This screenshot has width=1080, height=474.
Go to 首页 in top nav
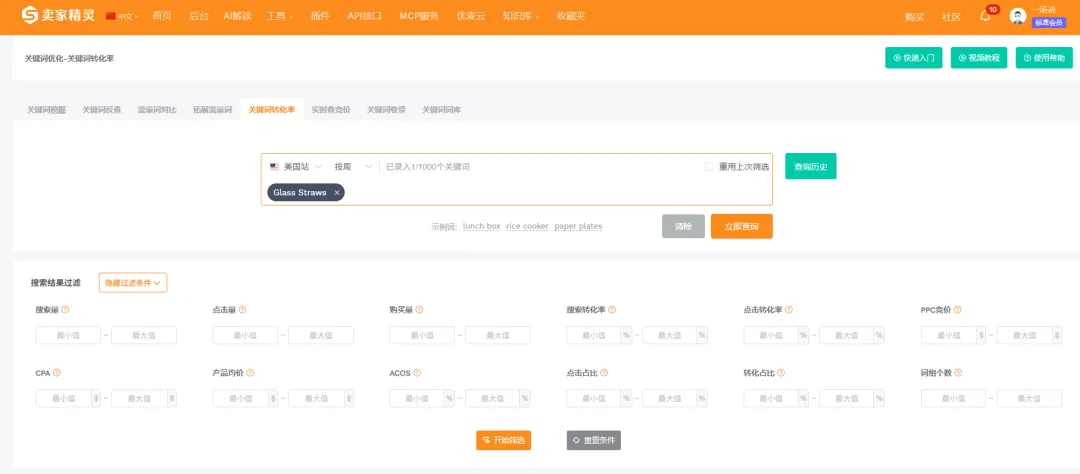click(x=162, y=16)
